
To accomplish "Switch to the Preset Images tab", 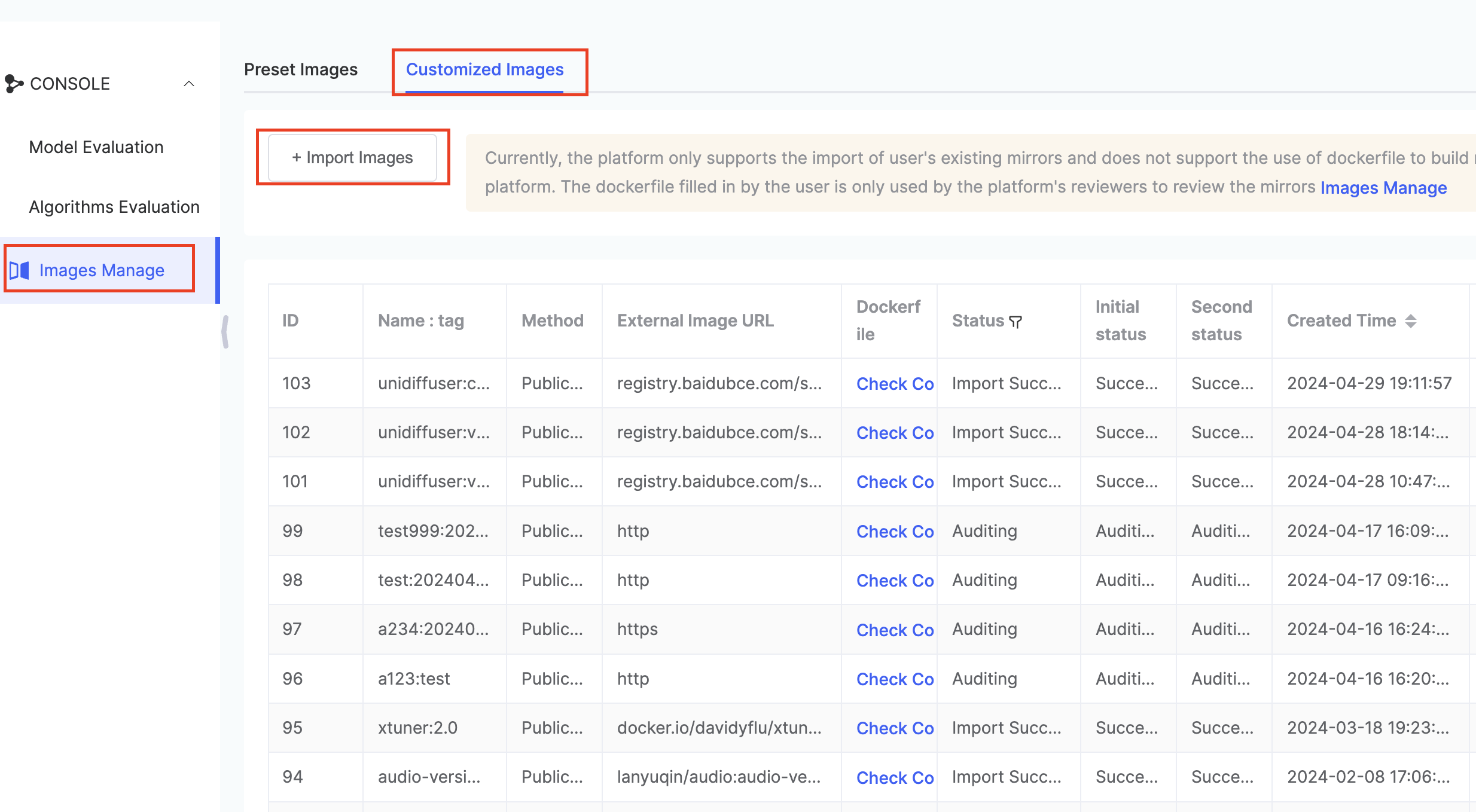I will (x=301, y=70).
